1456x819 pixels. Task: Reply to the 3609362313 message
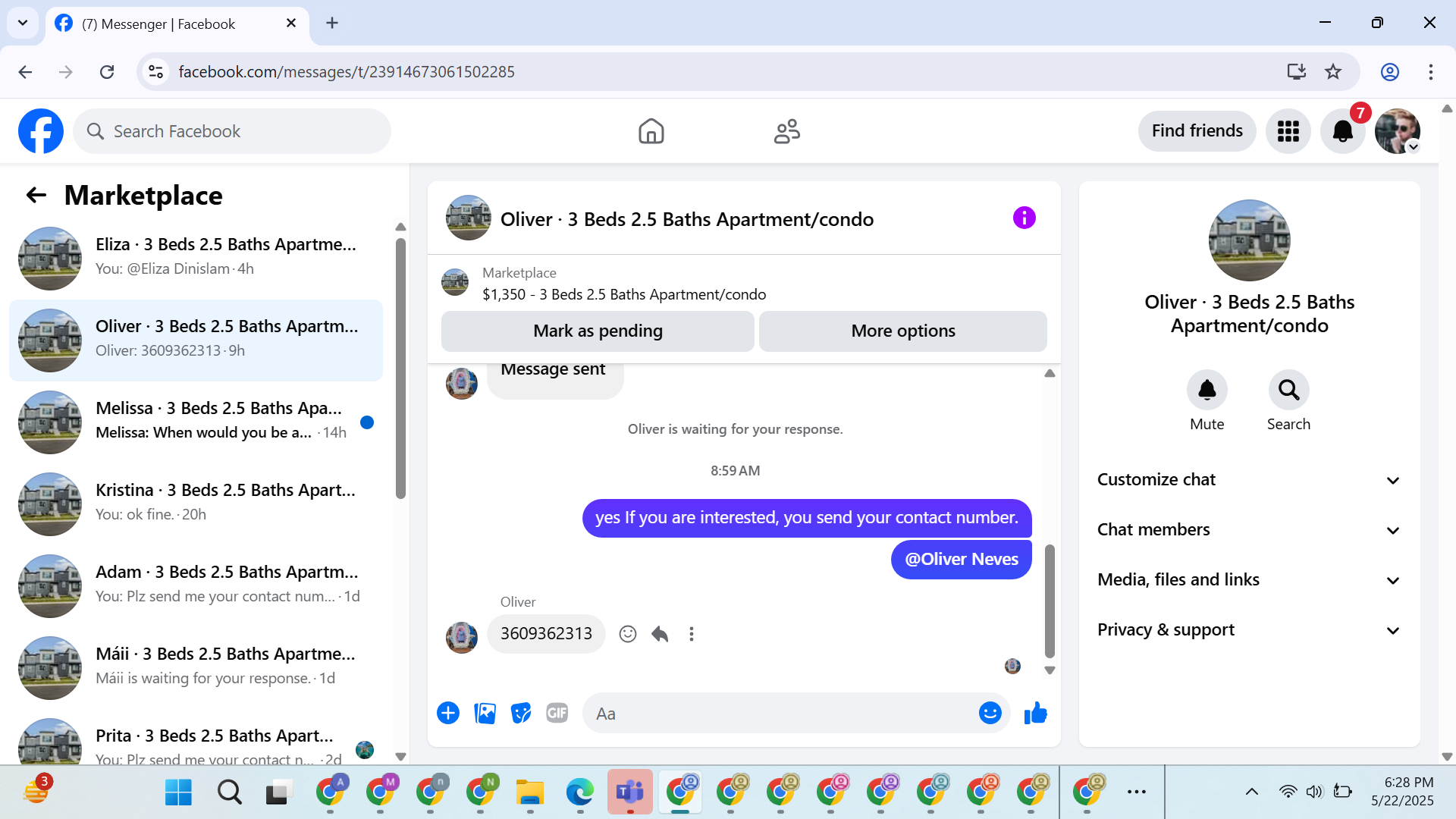(660, 634)
